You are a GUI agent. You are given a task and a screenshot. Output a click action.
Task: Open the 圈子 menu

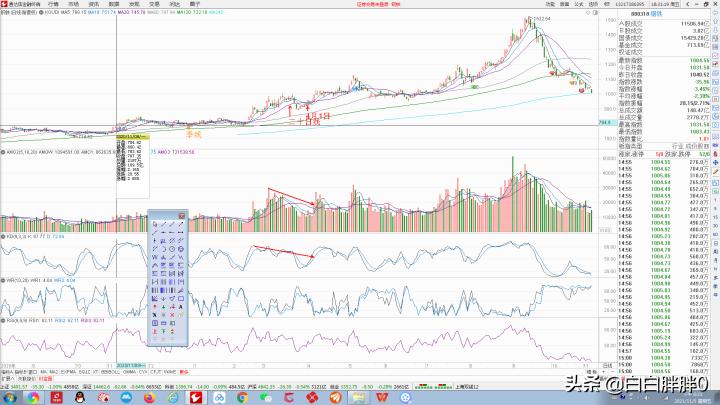tap(195, 4)
